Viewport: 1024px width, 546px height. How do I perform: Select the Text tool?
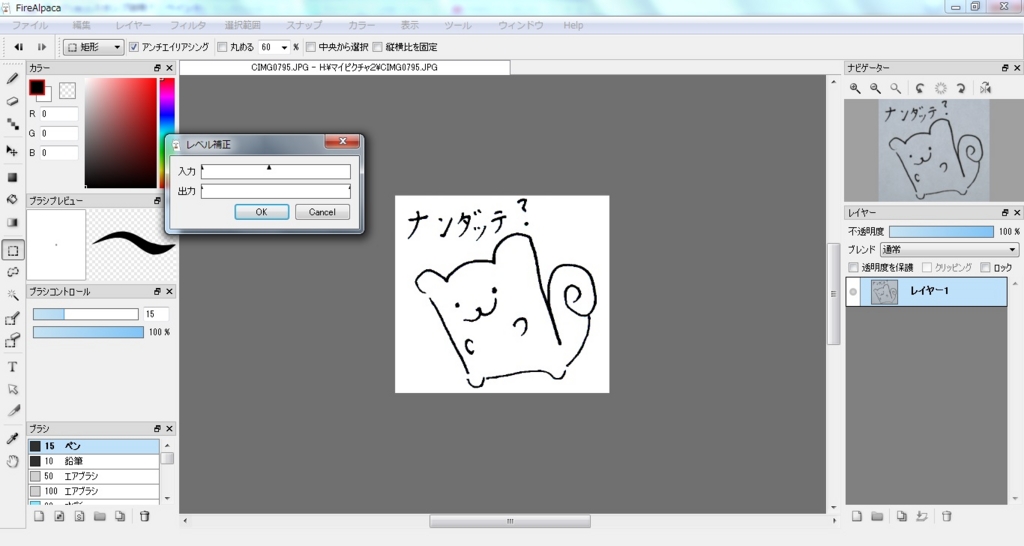(12, 367)
